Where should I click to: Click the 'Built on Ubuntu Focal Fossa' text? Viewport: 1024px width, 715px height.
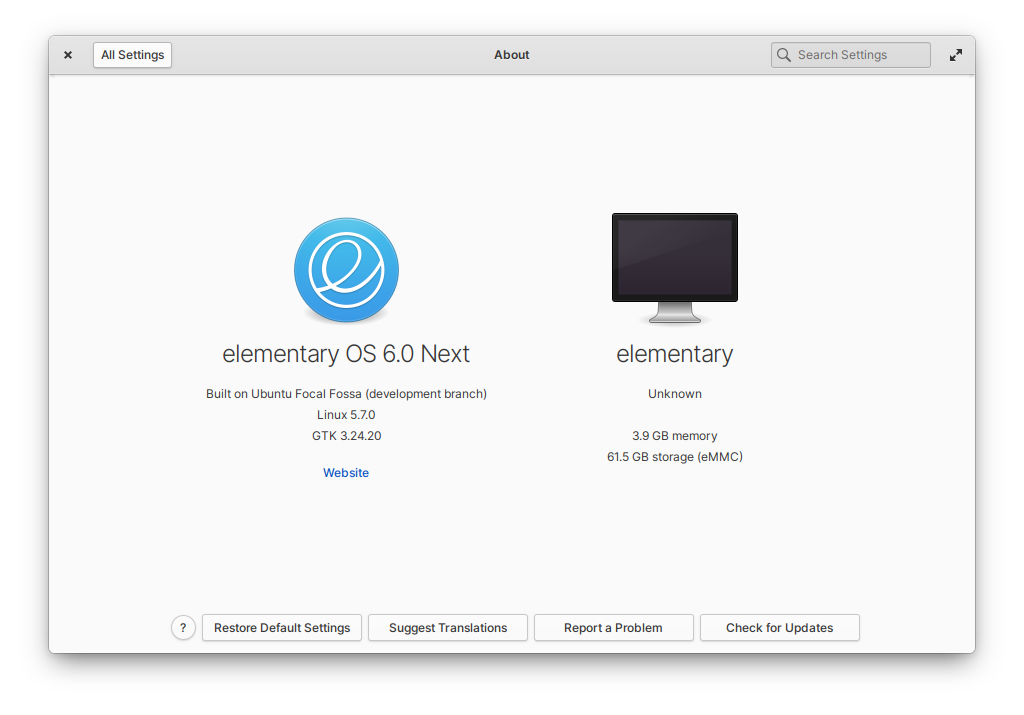(x=346, y=393)
